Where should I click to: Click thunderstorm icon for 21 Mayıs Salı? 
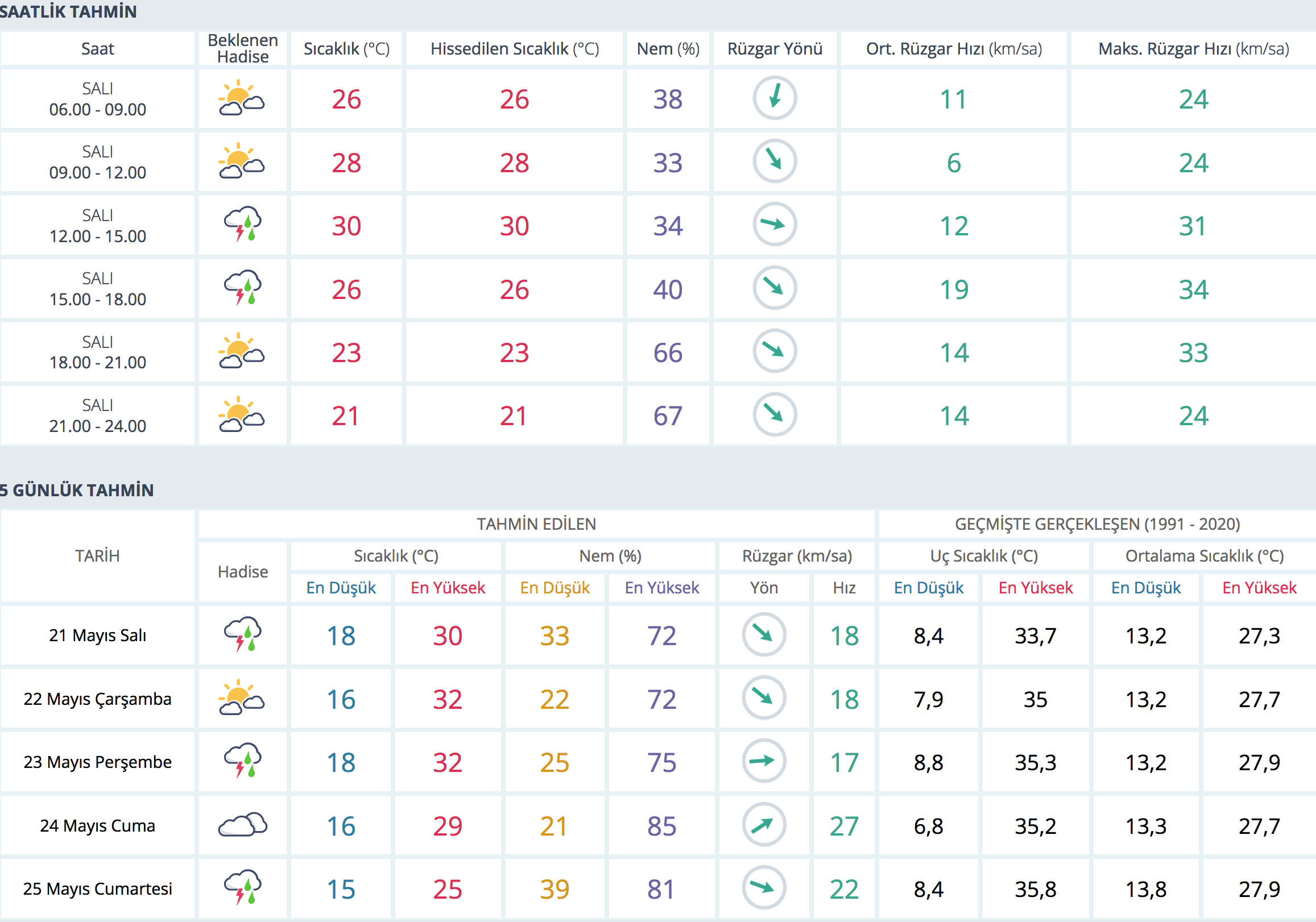click(242, 635)
